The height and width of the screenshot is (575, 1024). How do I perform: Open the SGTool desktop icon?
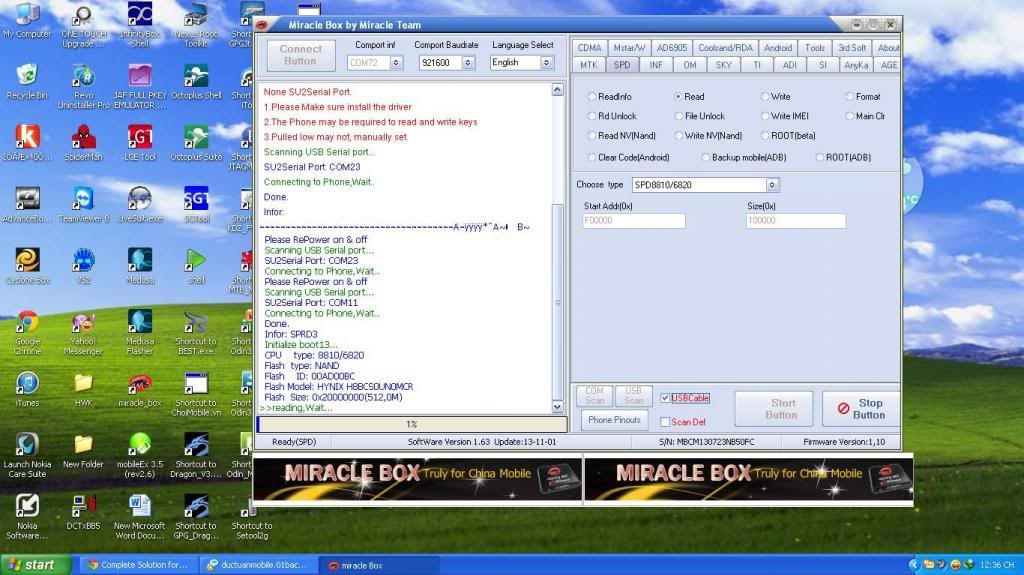[x=196, y=205]
